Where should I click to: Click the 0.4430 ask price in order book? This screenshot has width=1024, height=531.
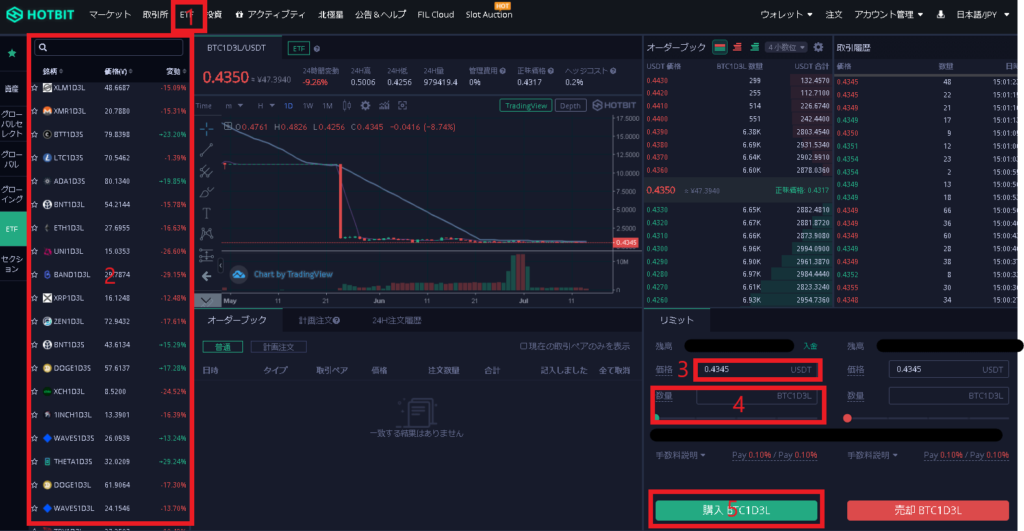[x=657, y=81]
